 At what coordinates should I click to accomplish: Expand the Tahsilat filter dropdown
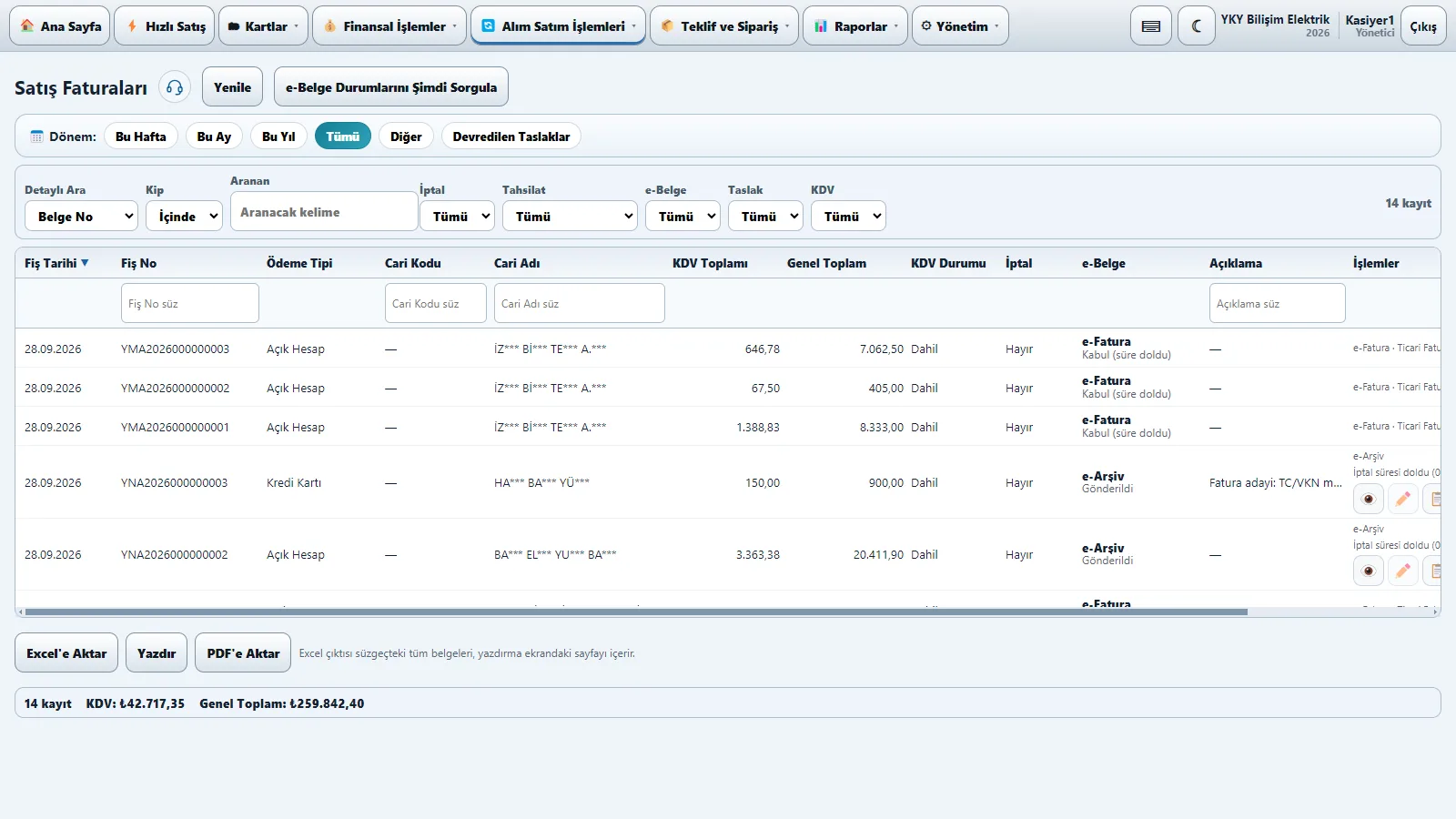(x=570, y=216)
